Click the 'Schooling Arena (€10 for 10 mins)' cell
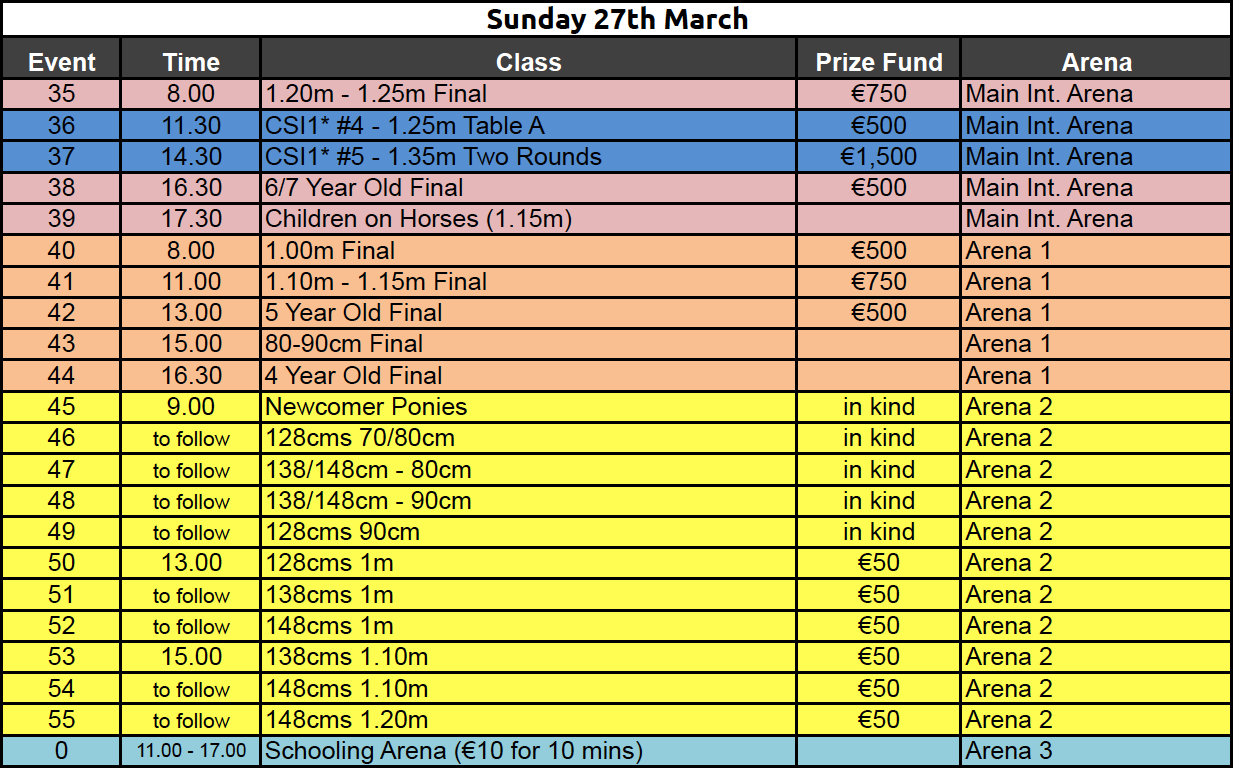The image size is (1237, 770). click(529, 750)
